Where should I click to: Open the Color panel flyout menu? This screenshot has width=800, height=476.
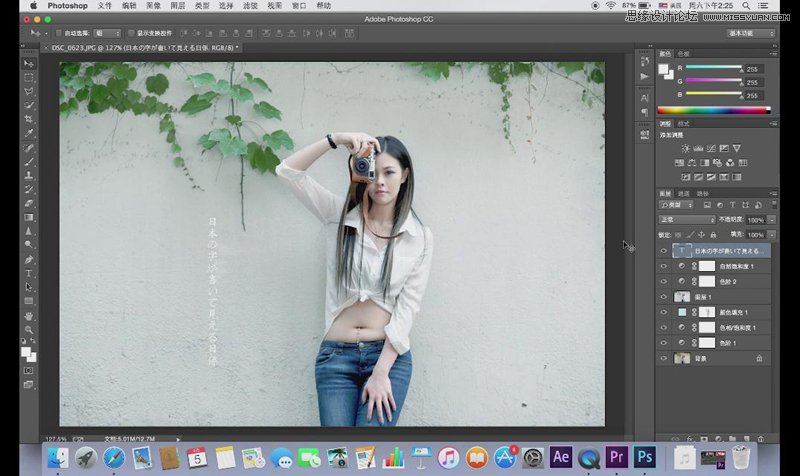click(773, 54)
